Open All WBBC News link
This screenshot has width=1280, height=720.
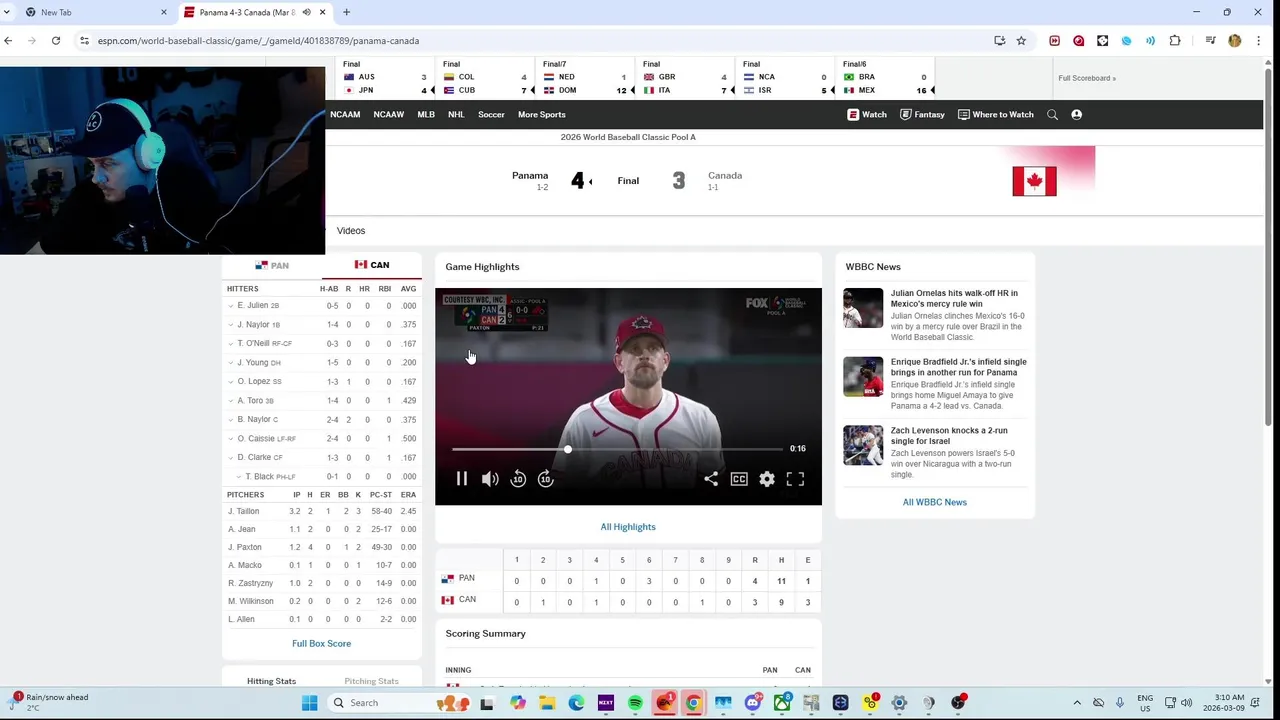(x=935, y=502)
